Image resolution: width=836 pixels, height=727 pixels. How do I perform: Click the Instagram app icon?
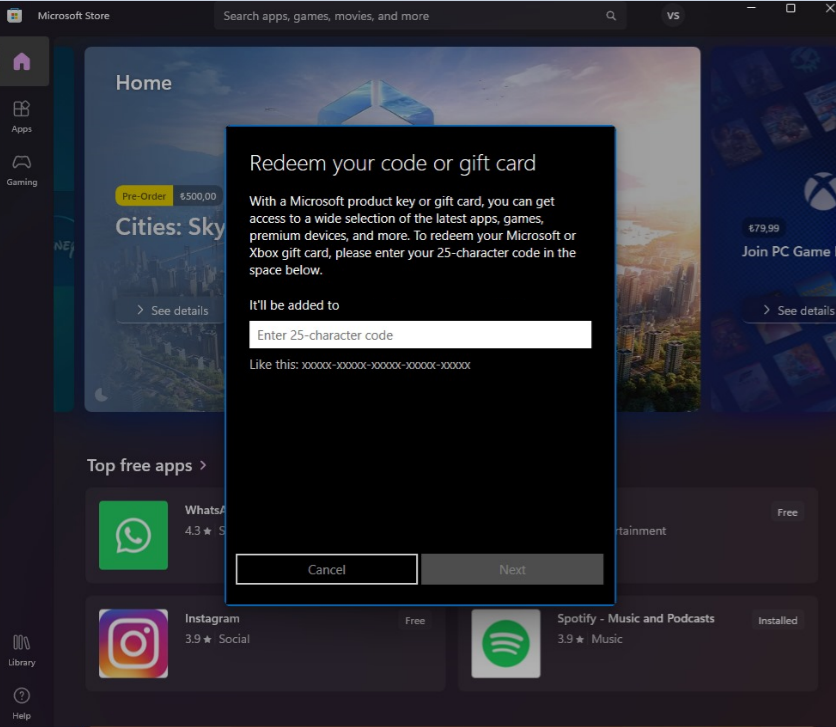click(133, 643)
